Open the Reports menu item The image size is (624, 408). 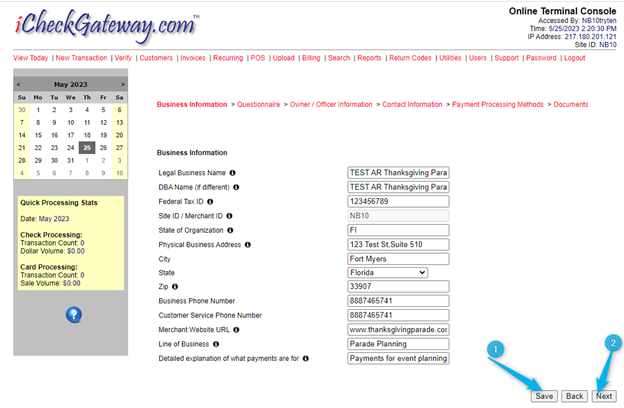[369, 58]
